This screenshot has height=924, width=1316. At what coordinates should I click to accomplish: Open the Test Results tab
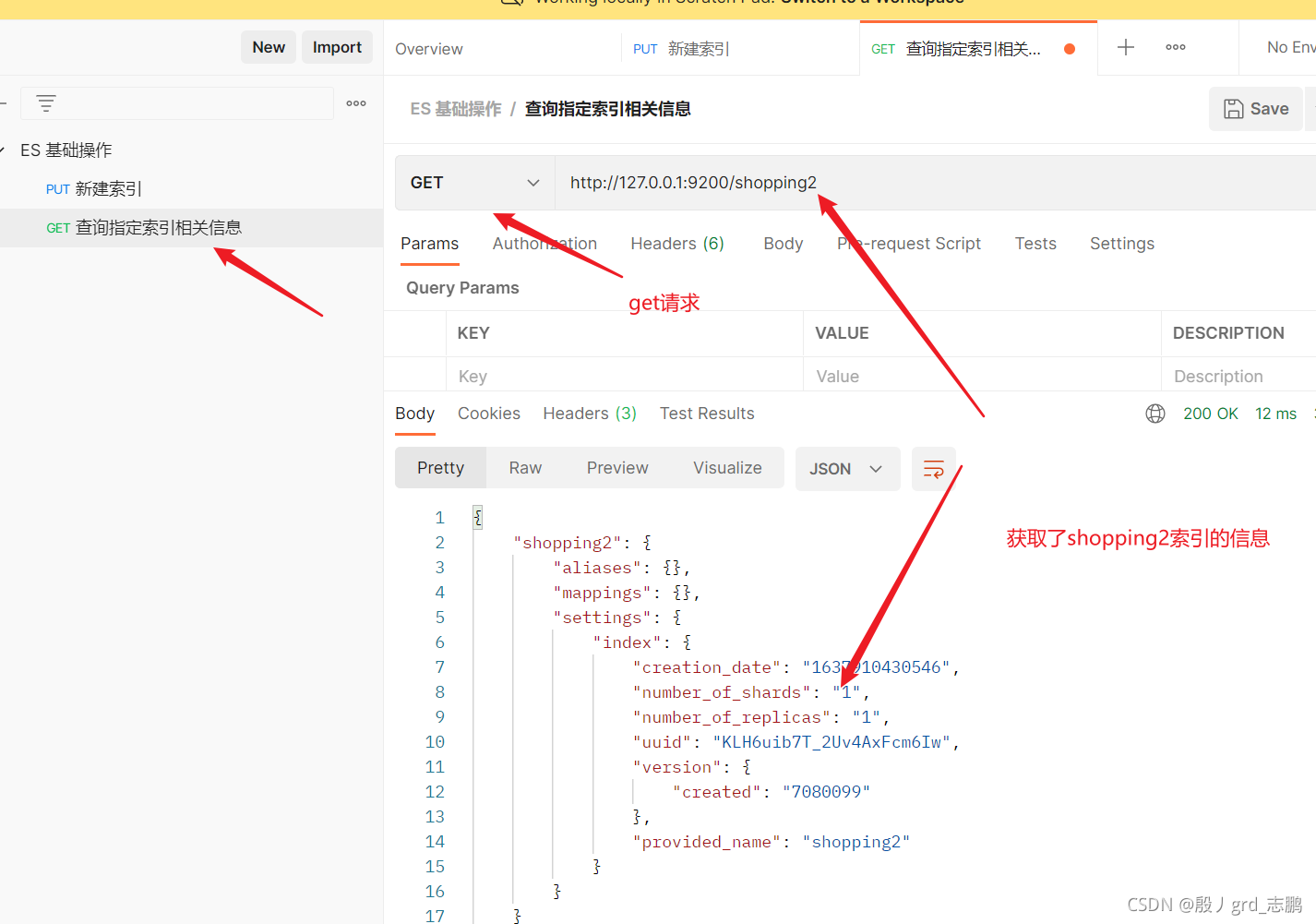tap(707, 414)
